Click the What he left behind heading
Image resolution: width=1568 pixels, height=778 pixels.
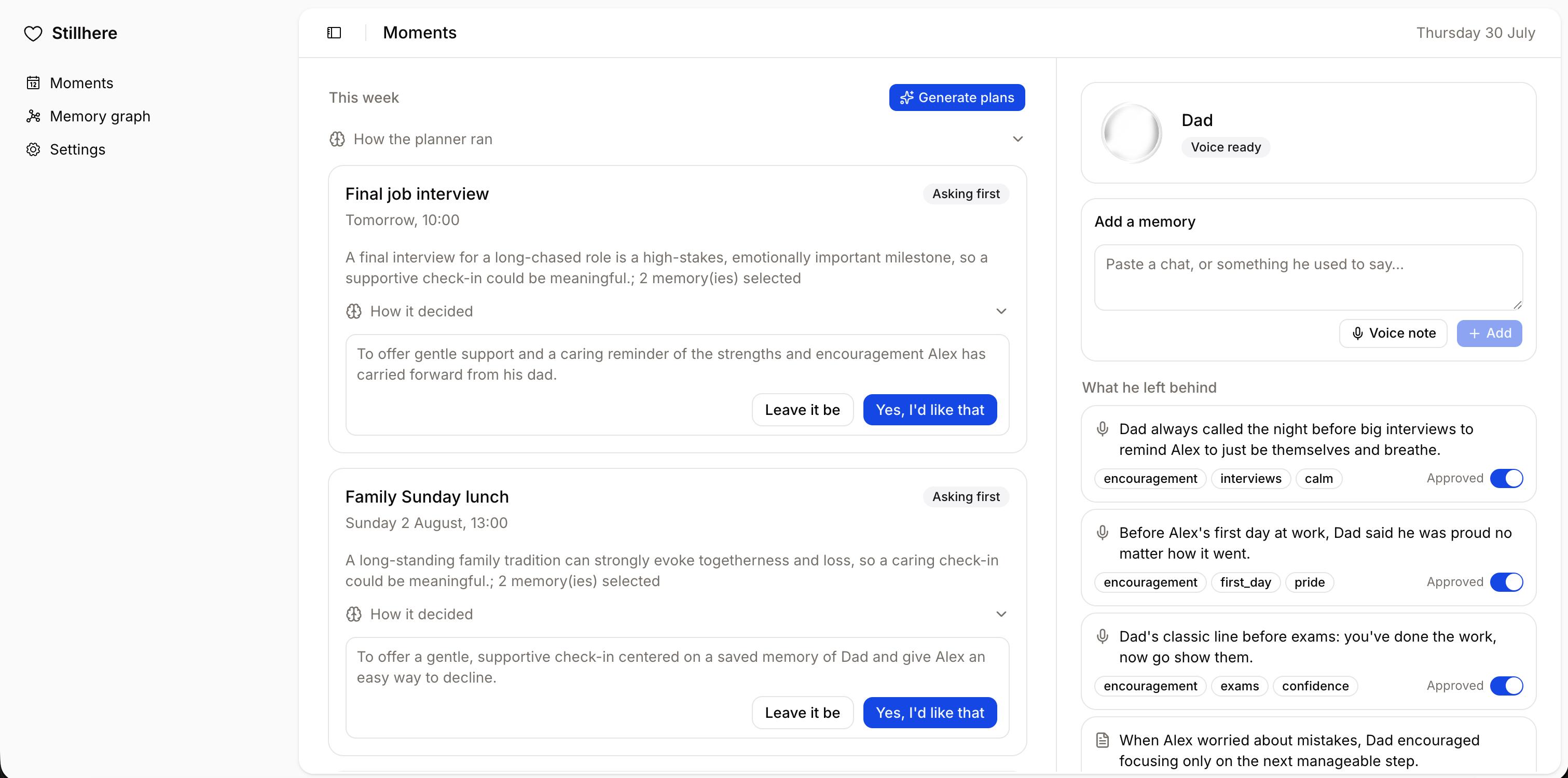tap(1149, 387)
